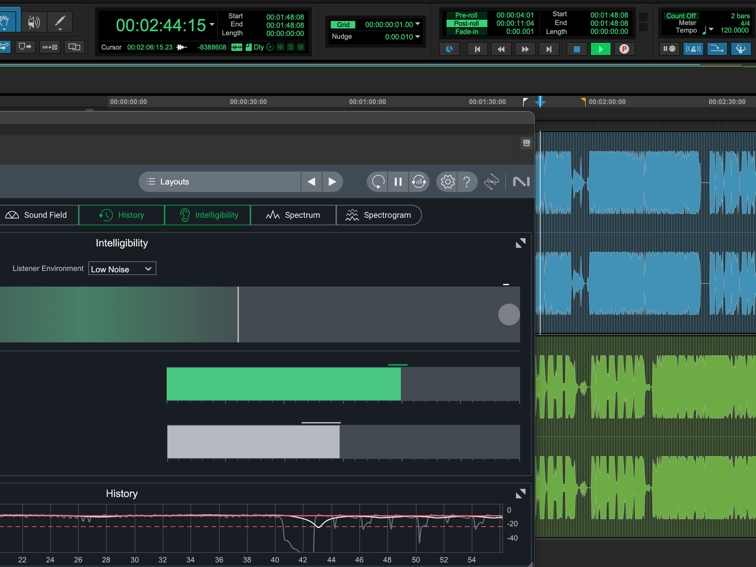Stop playback with blue square button
The width and height of the screenshot is (756, 567).
577,49
